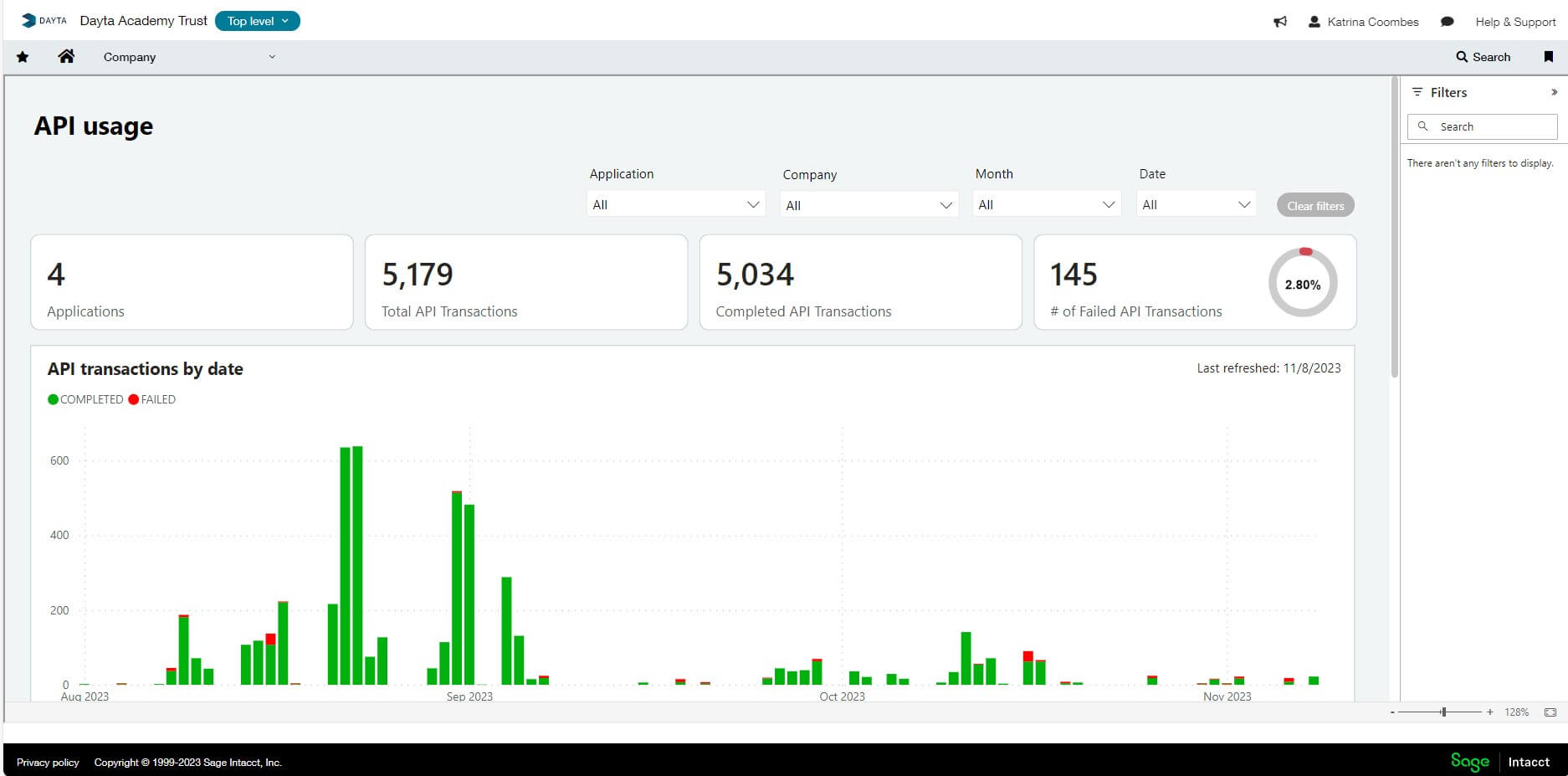
Task: Select the 4 Applications card
Action: [x=192, y=282]
